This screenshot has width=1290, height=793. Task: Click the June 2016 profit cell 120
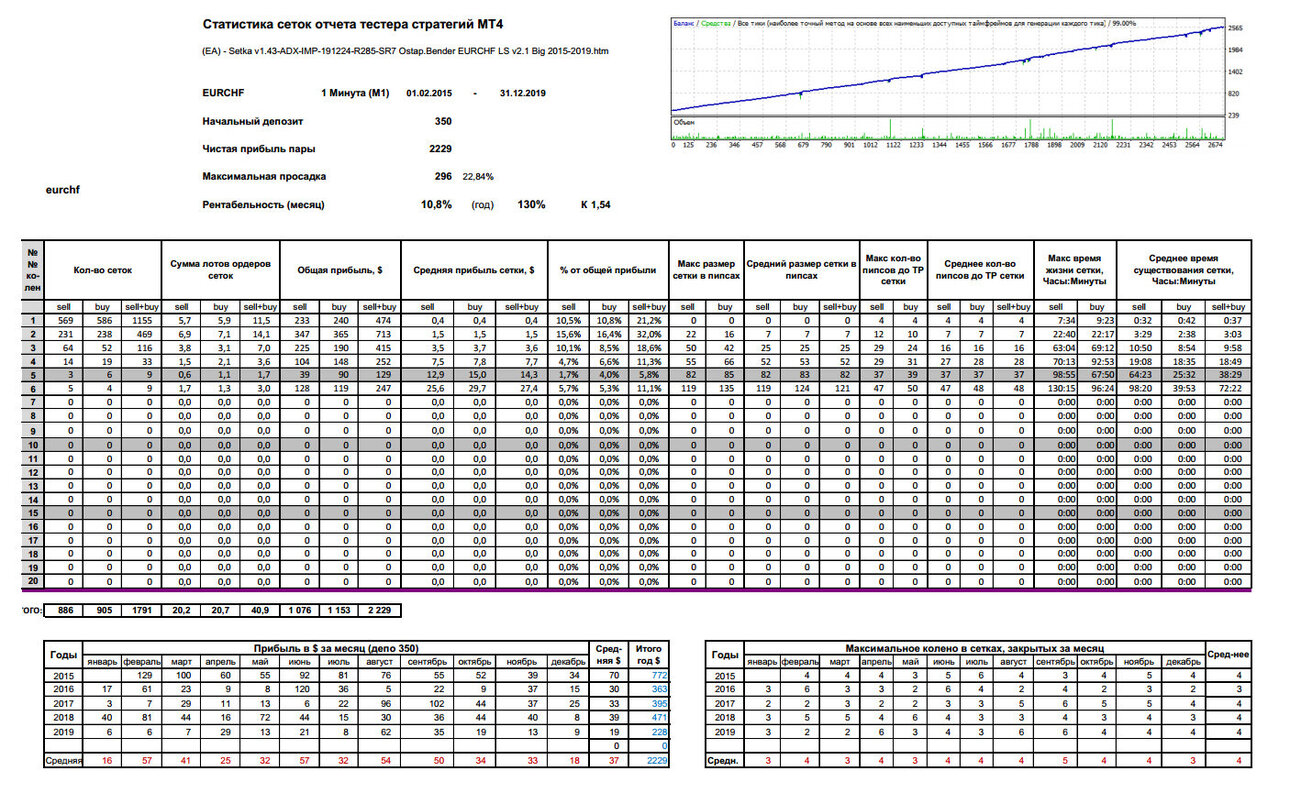(x=300, y=690)
